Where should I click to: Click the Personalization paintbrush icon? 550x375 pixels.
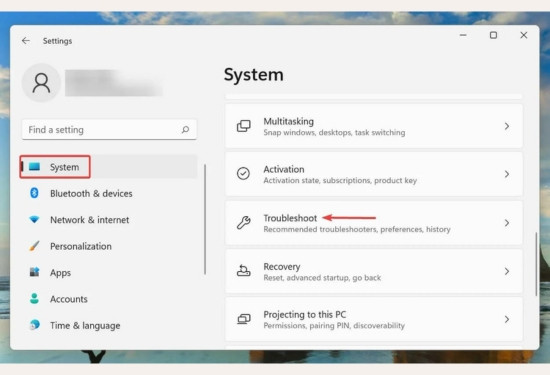(34, 246)
